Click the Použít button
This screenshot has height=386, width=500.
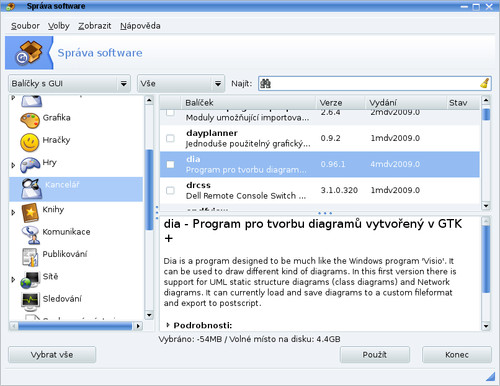click(375, 355)
